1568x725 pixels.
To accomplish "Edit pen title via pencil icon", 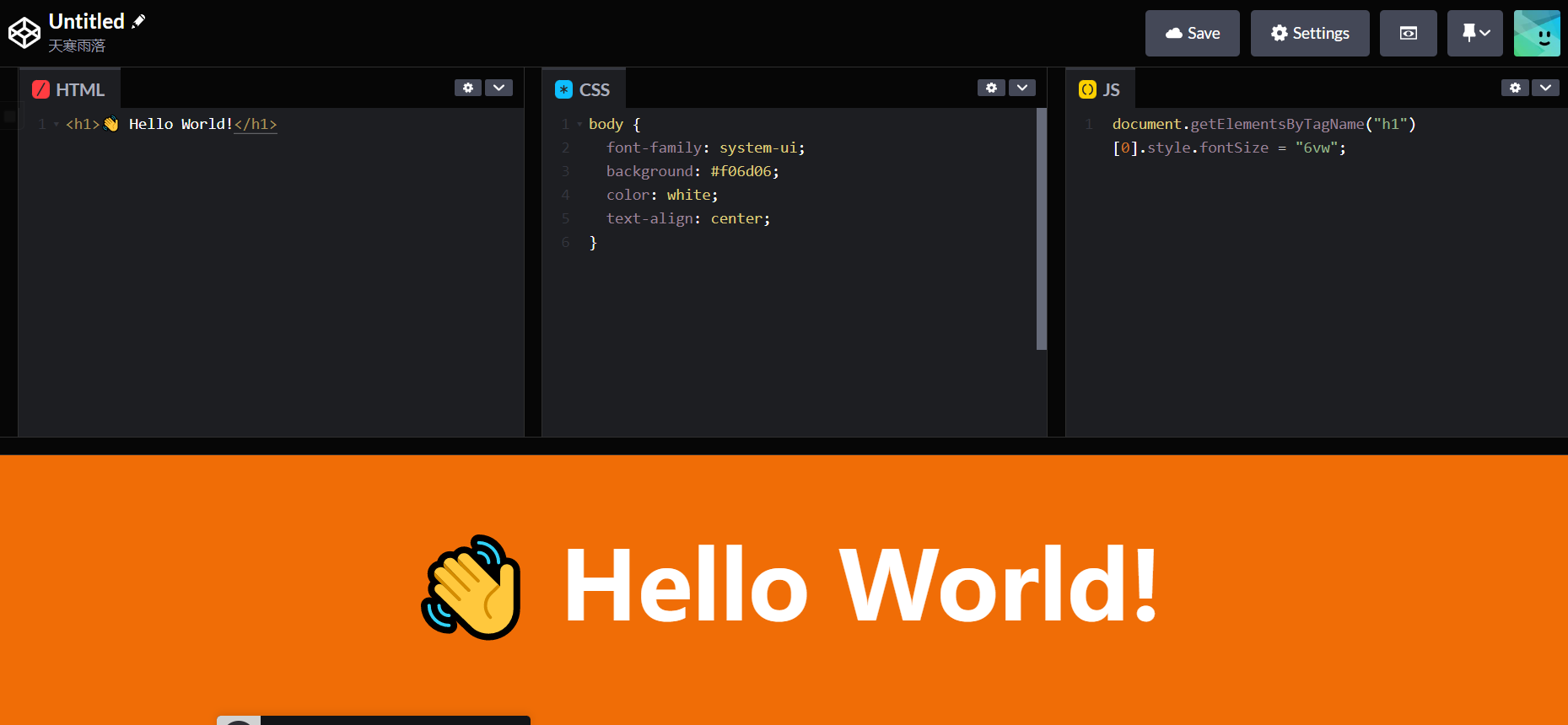I will pyautogui.click(x=138, y=21).
